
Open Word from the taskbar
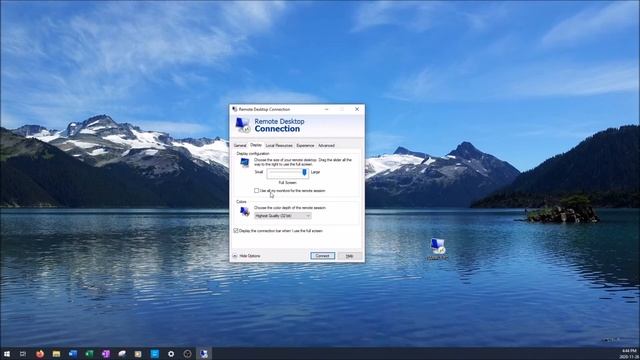pyautogui.click(x=73, y=354)
